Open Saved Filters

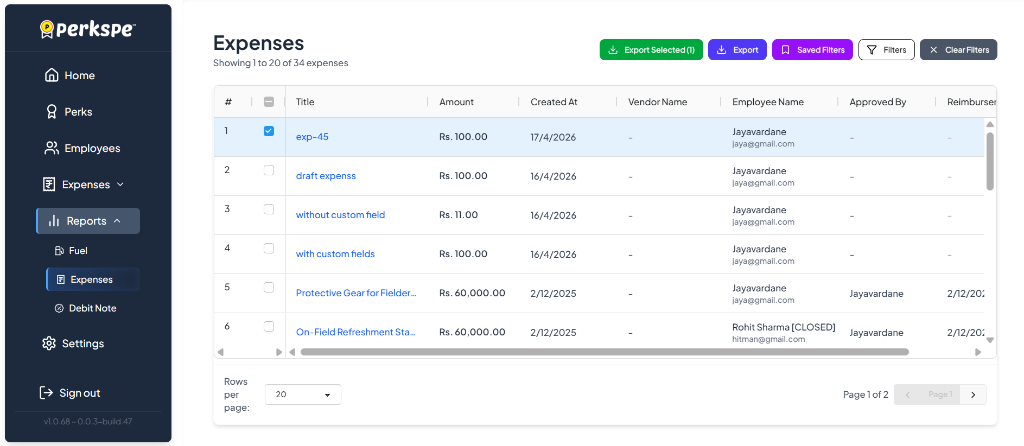812,50
